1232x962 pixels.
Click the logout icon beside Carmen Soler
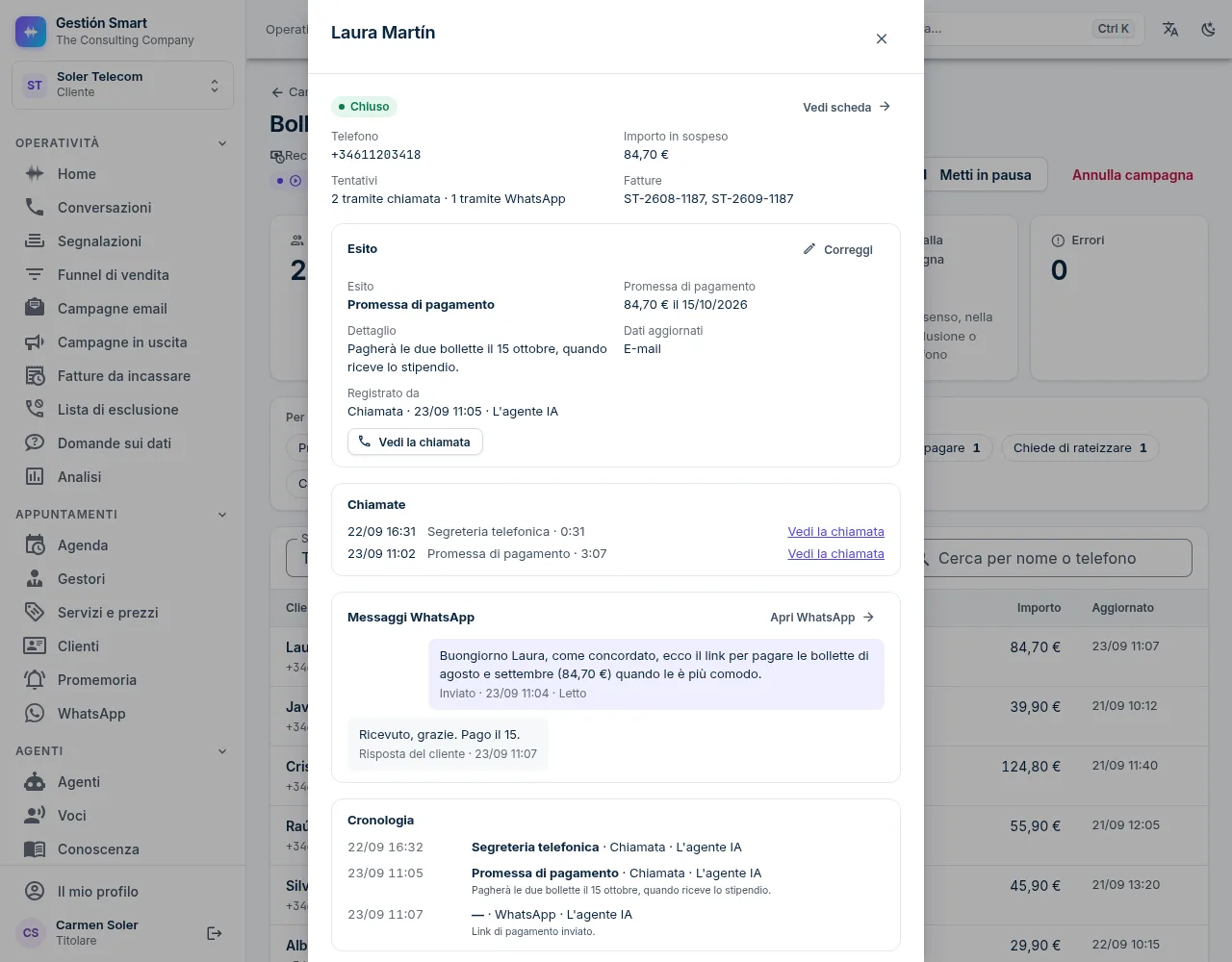[215, 933]
